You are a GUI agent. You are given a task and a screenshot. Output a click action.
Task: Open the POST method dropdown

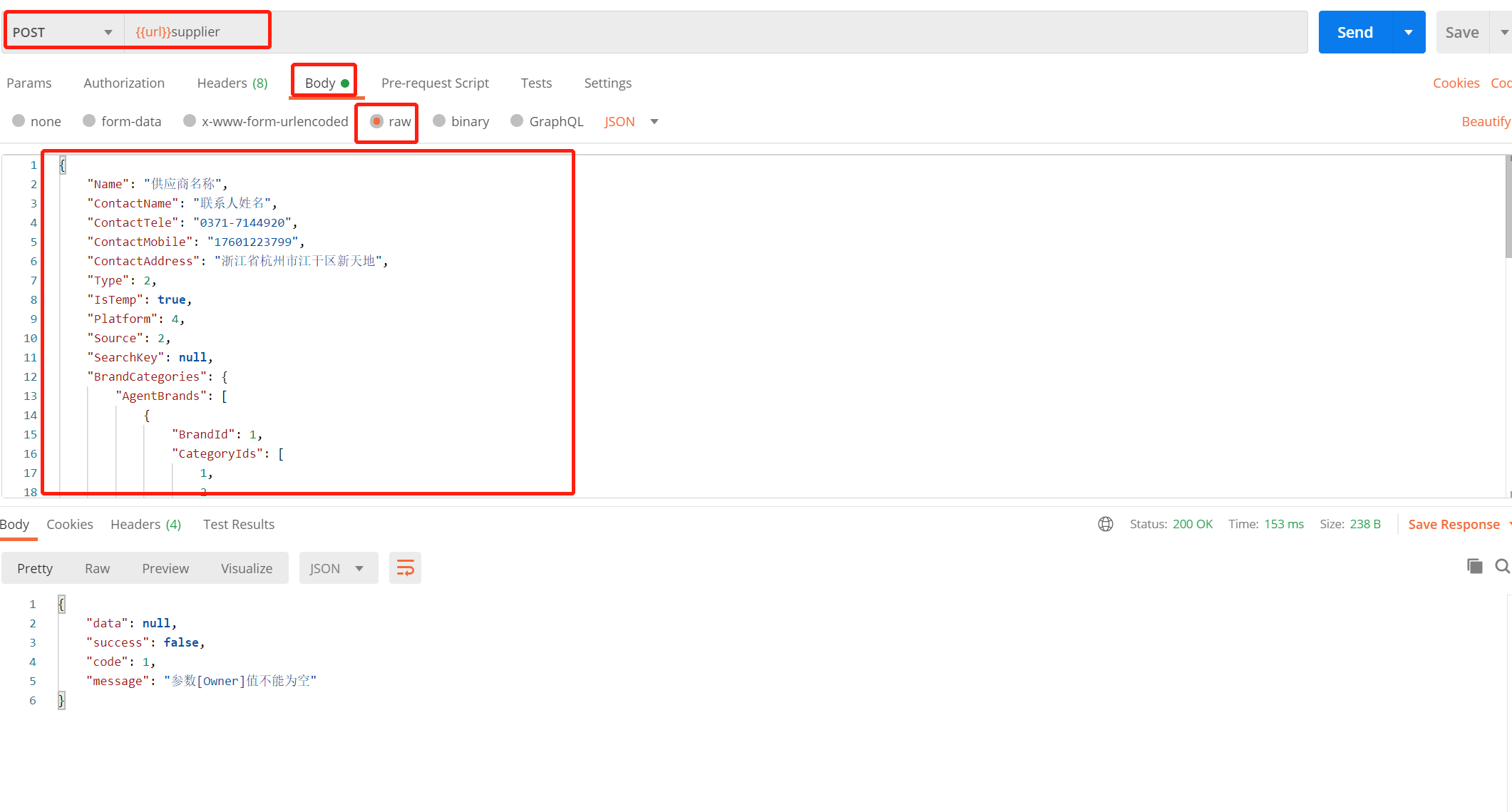(x=63, y=32)
